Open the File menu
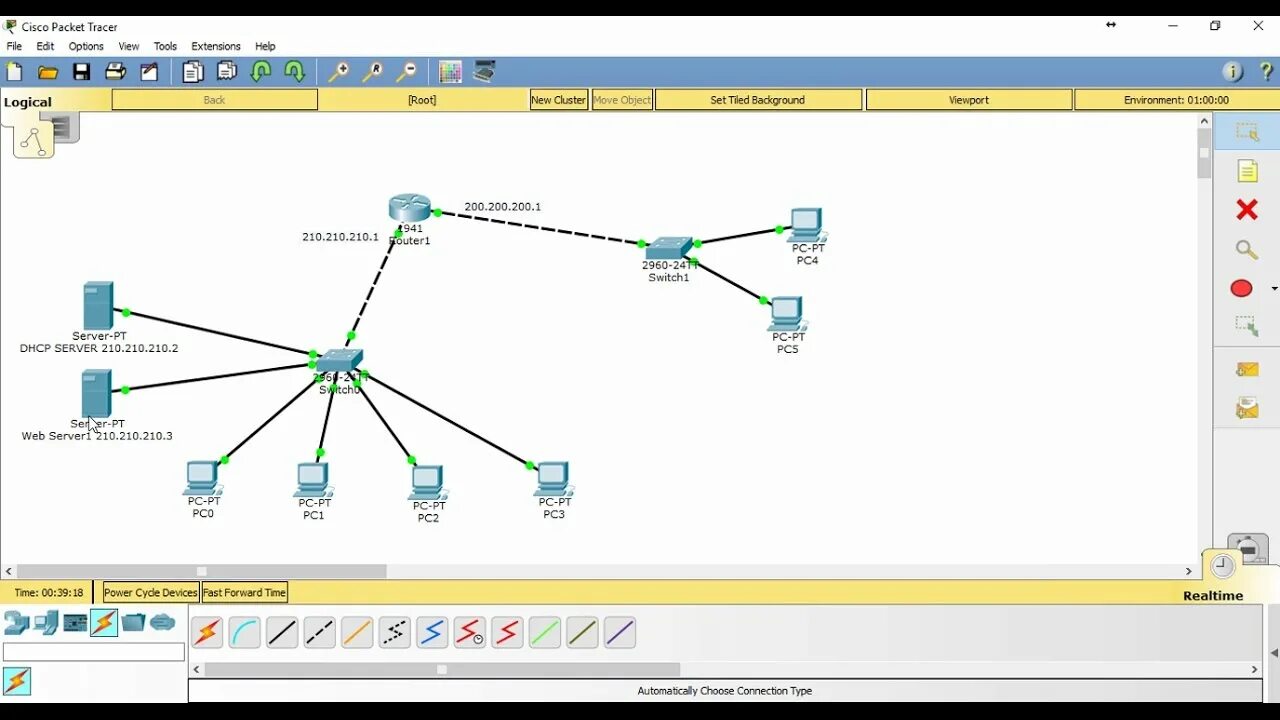This screenshot has width=1280, height=720. [14, 46]
